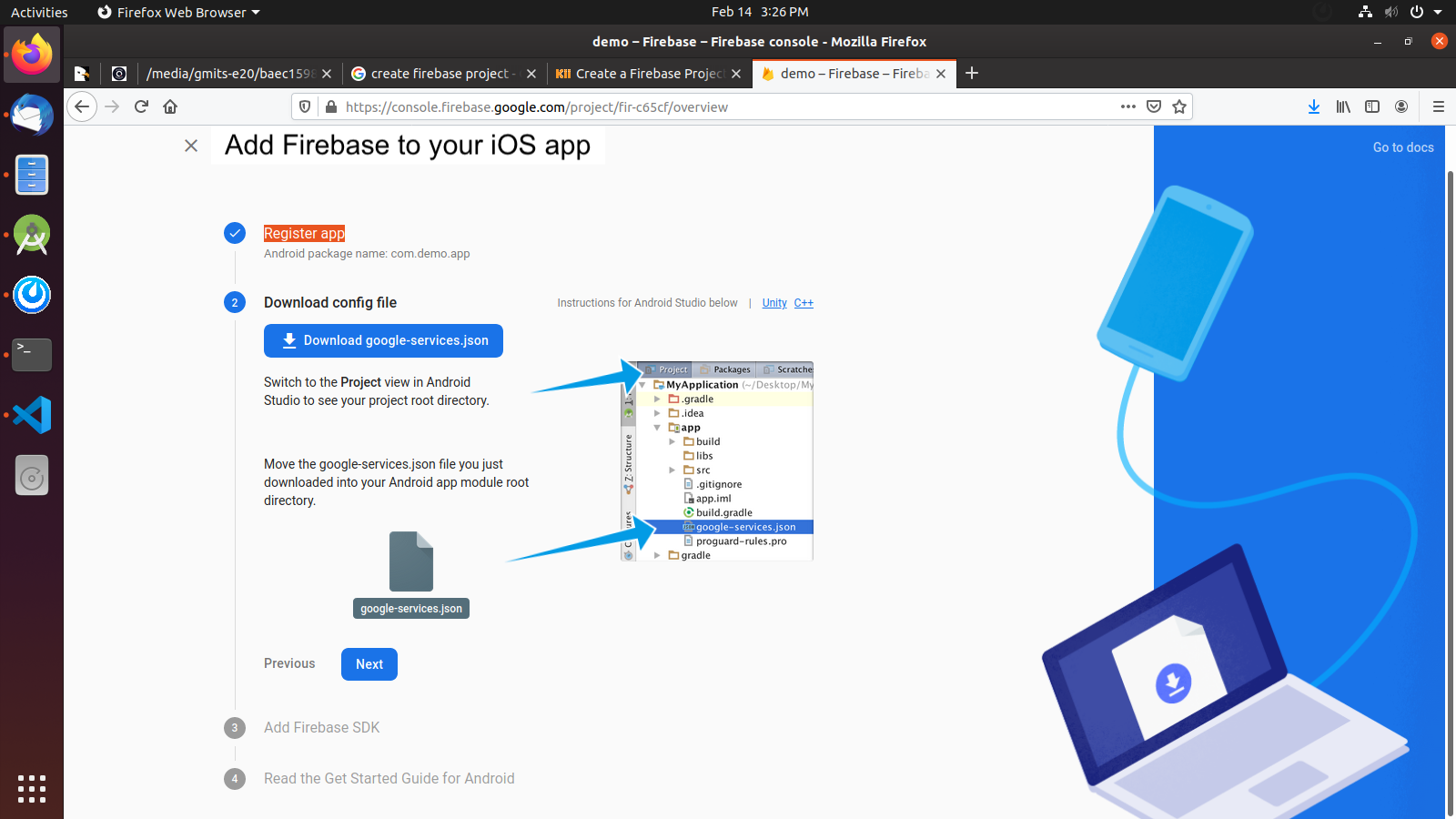
Task: Switch to Create a Firebase Project tab
Action: pyautogui.click(x=650, y=74)
